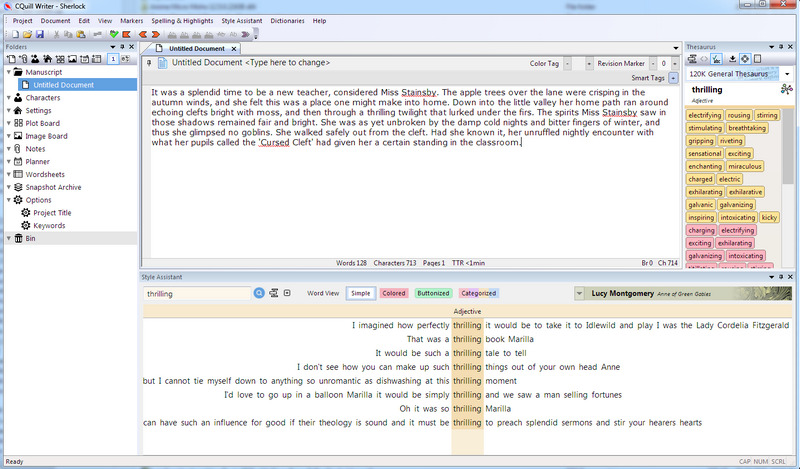
Task: Switch Word View to Colored
Action: (393, 293)
